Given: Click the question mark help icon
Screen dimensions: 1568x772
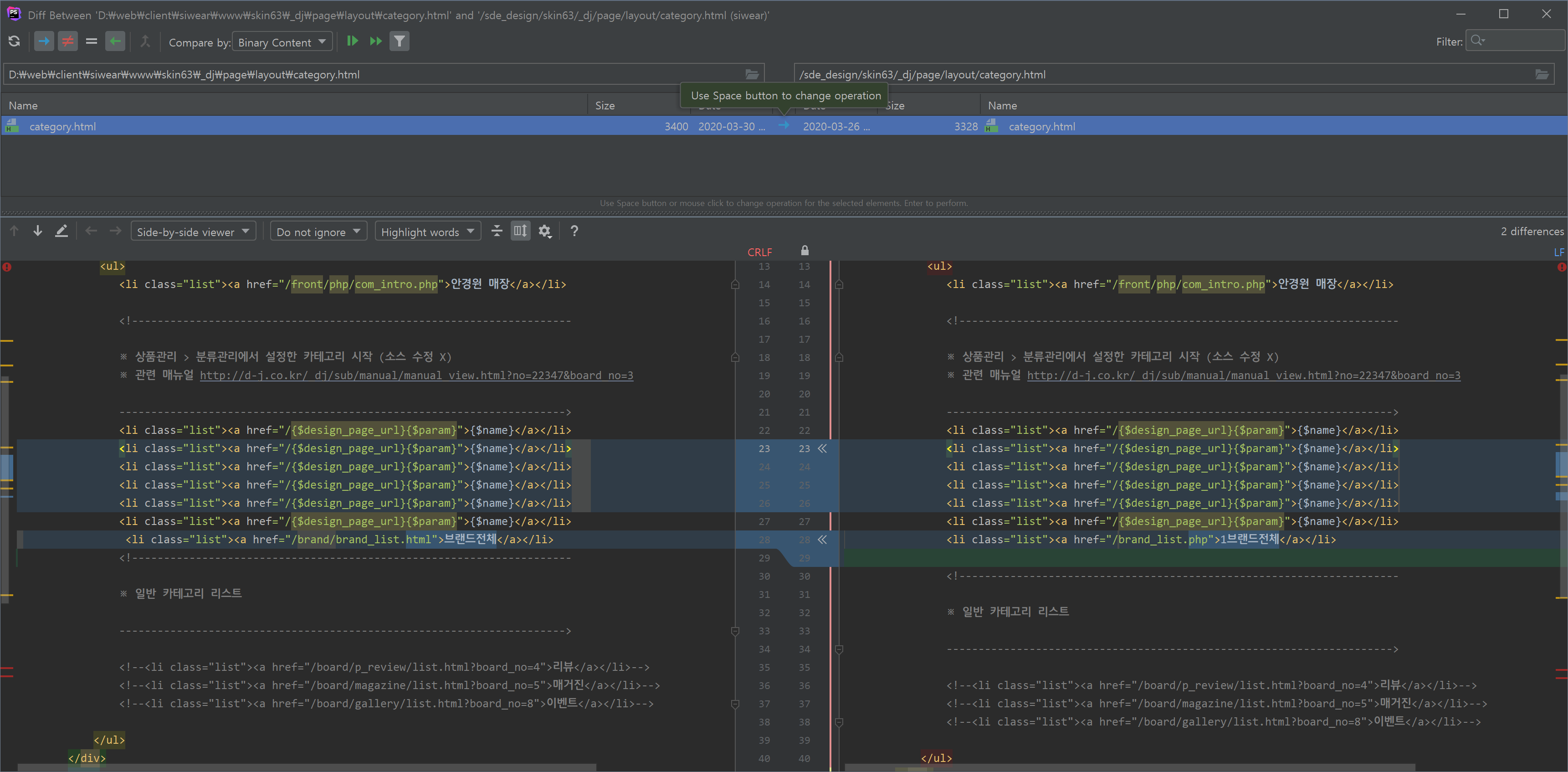Looking at the screenshot, I should (574, 232).
